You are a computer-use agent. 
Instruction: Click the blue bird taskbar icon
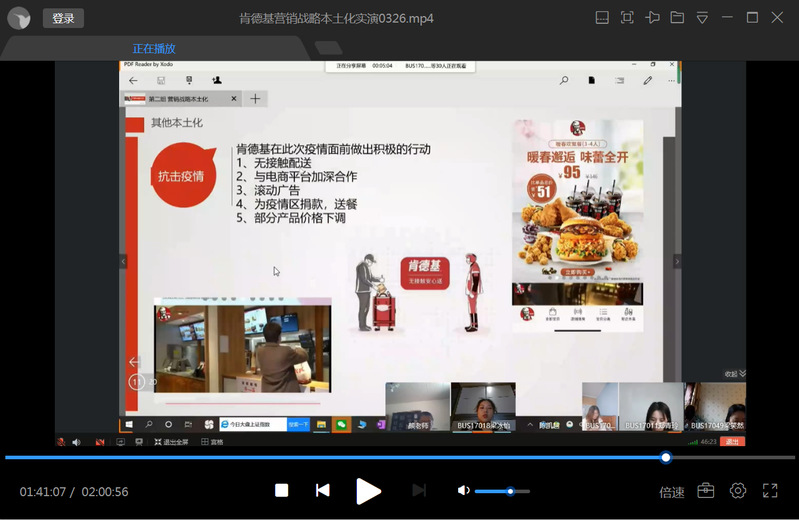pyautogui.click(x=362, y=424)
